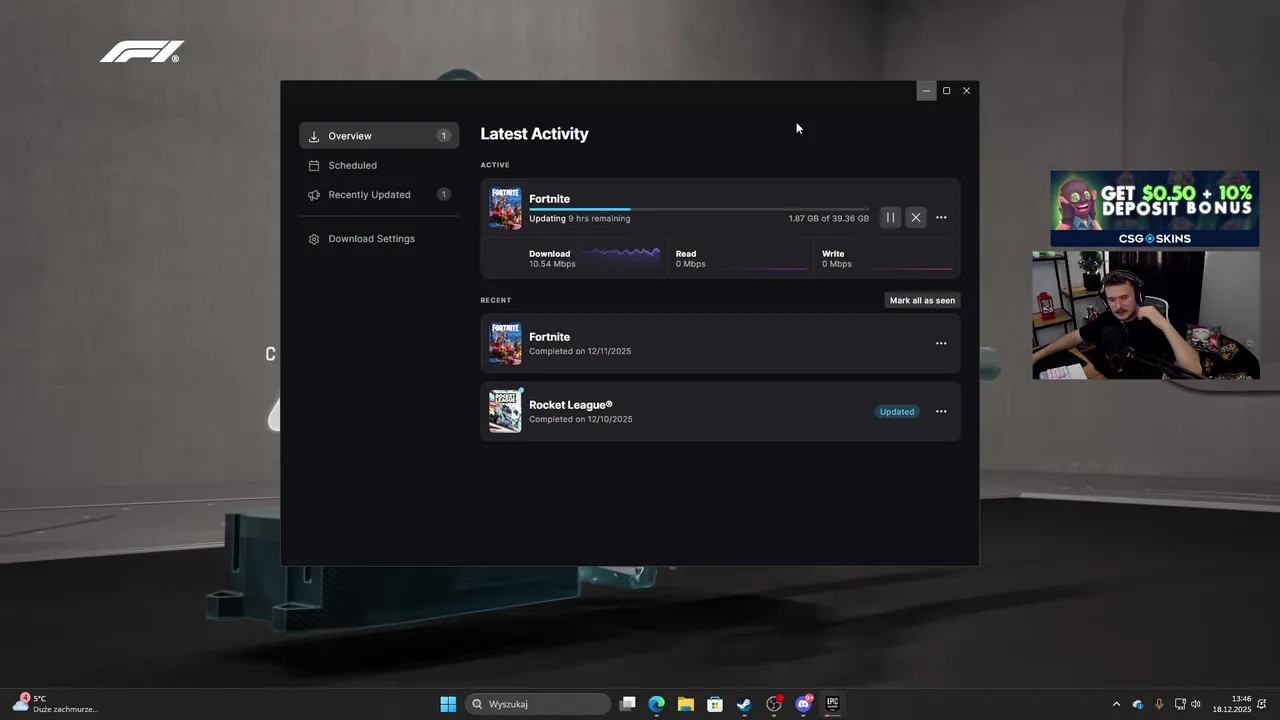Click the Write 0 Mbps stat
Viewport: 1280px width, 720px height.
837,259
